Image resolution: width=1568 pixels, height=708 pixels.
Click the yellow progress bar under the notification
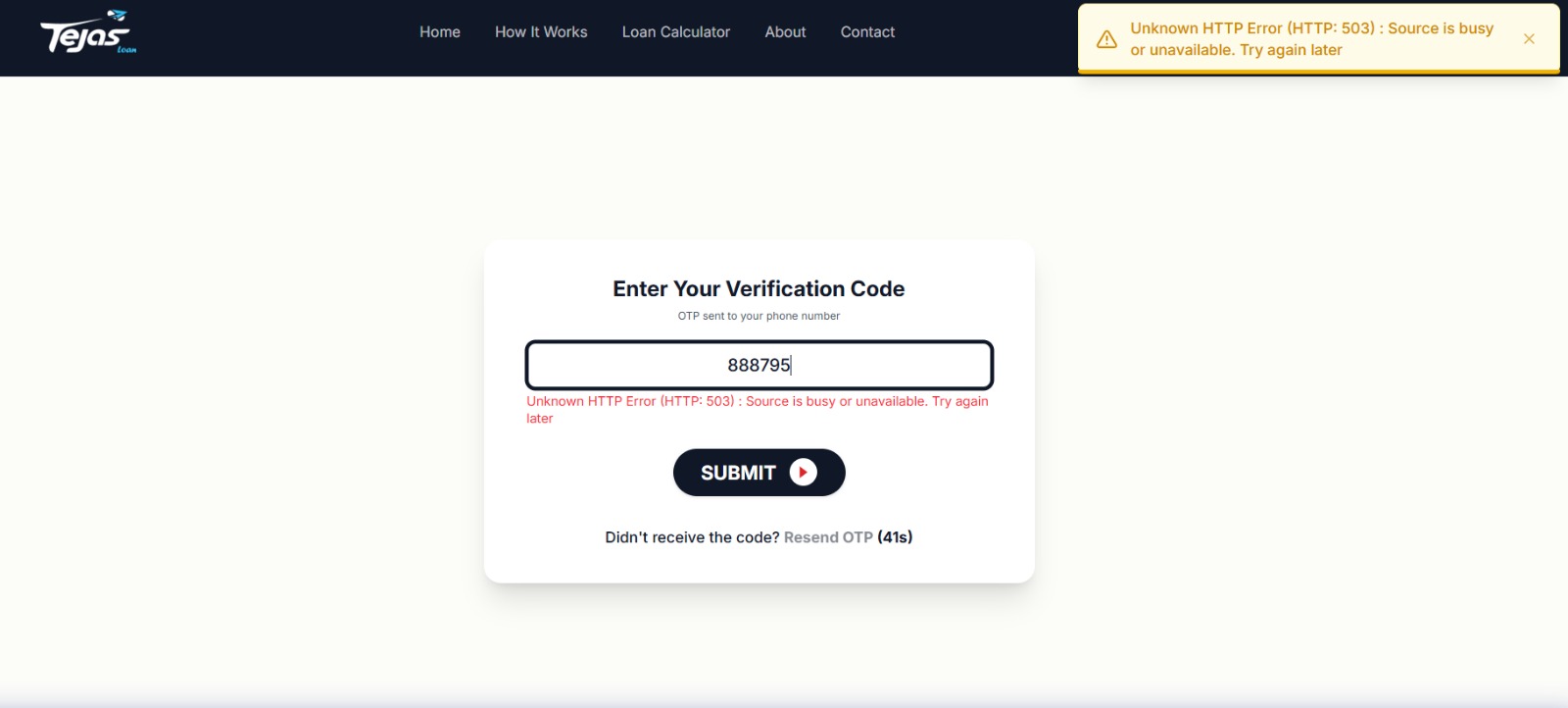tap(1319, 72)
